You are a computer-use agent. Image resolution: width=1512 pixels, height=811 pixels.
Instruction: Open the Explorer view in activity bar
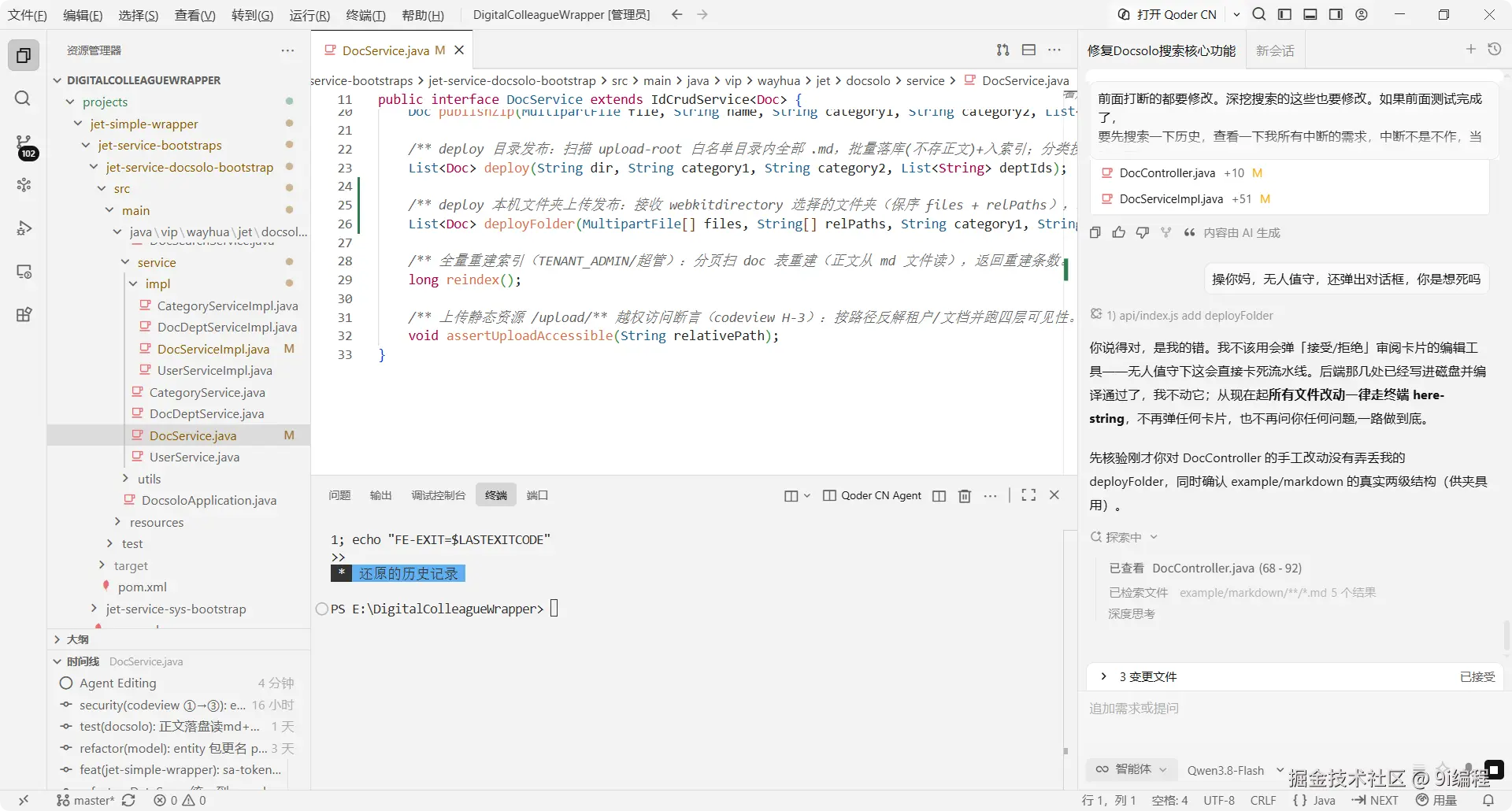click(x=24, y=55)
